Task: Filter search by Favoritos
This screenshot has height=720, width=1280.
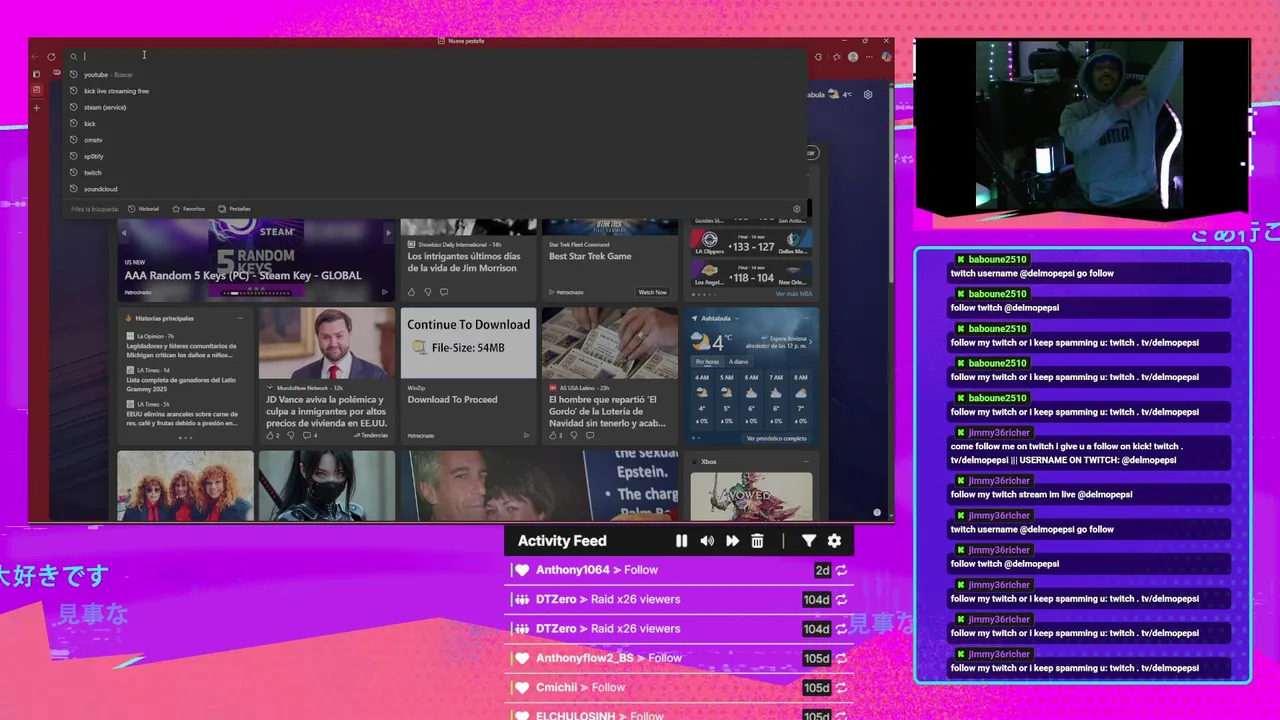Action: tap(189, 209)
